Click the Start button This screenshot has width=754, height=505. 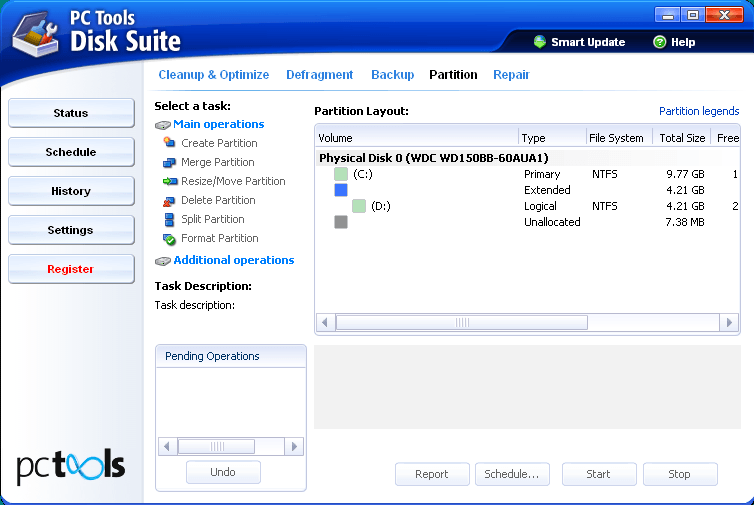[599, 474]
